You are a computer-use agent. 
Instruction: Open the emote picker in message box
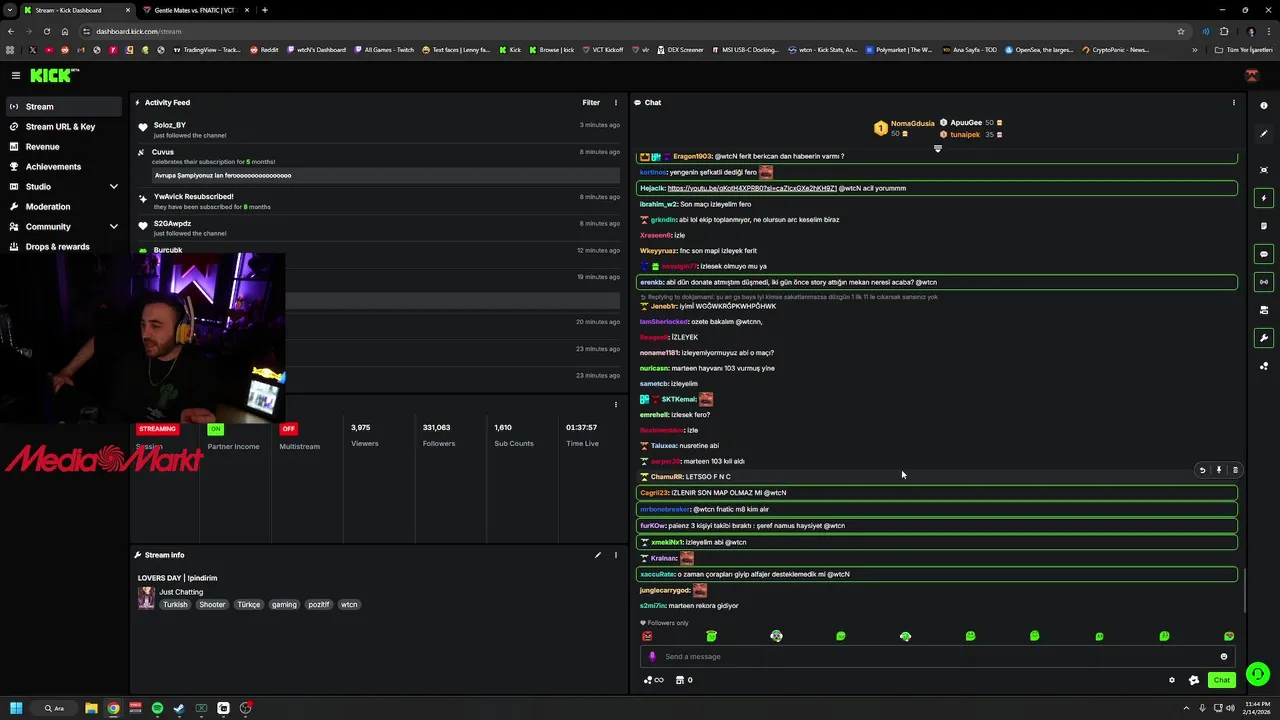(1224, 657)
